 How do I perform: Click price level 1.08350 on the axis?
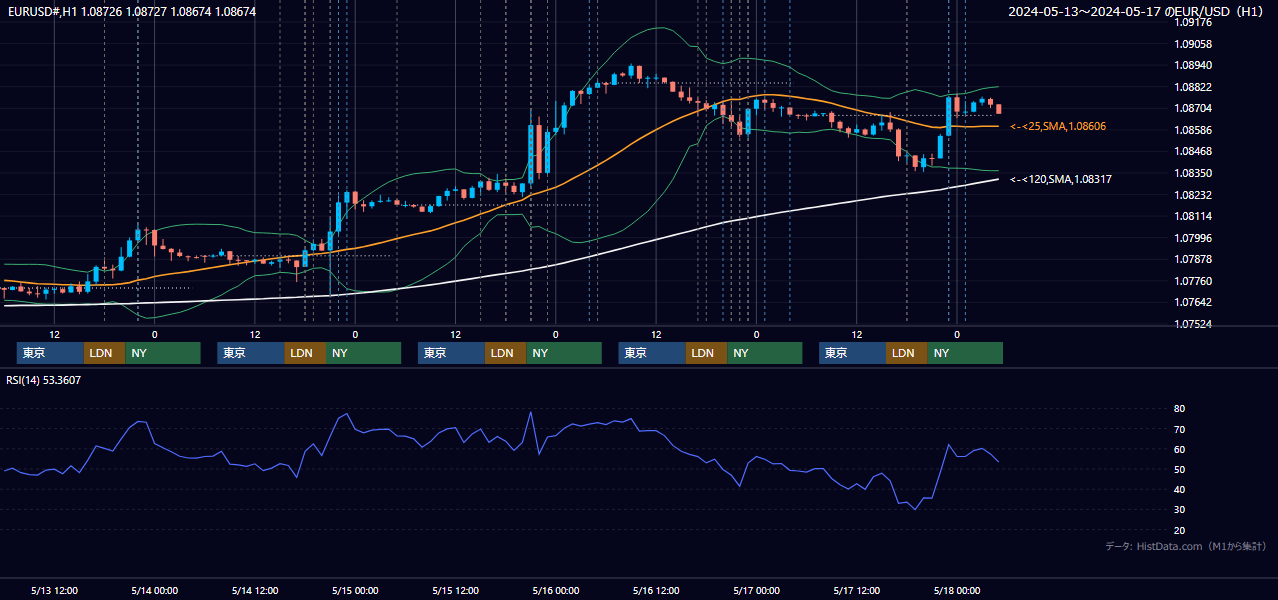click(1193, 173)
